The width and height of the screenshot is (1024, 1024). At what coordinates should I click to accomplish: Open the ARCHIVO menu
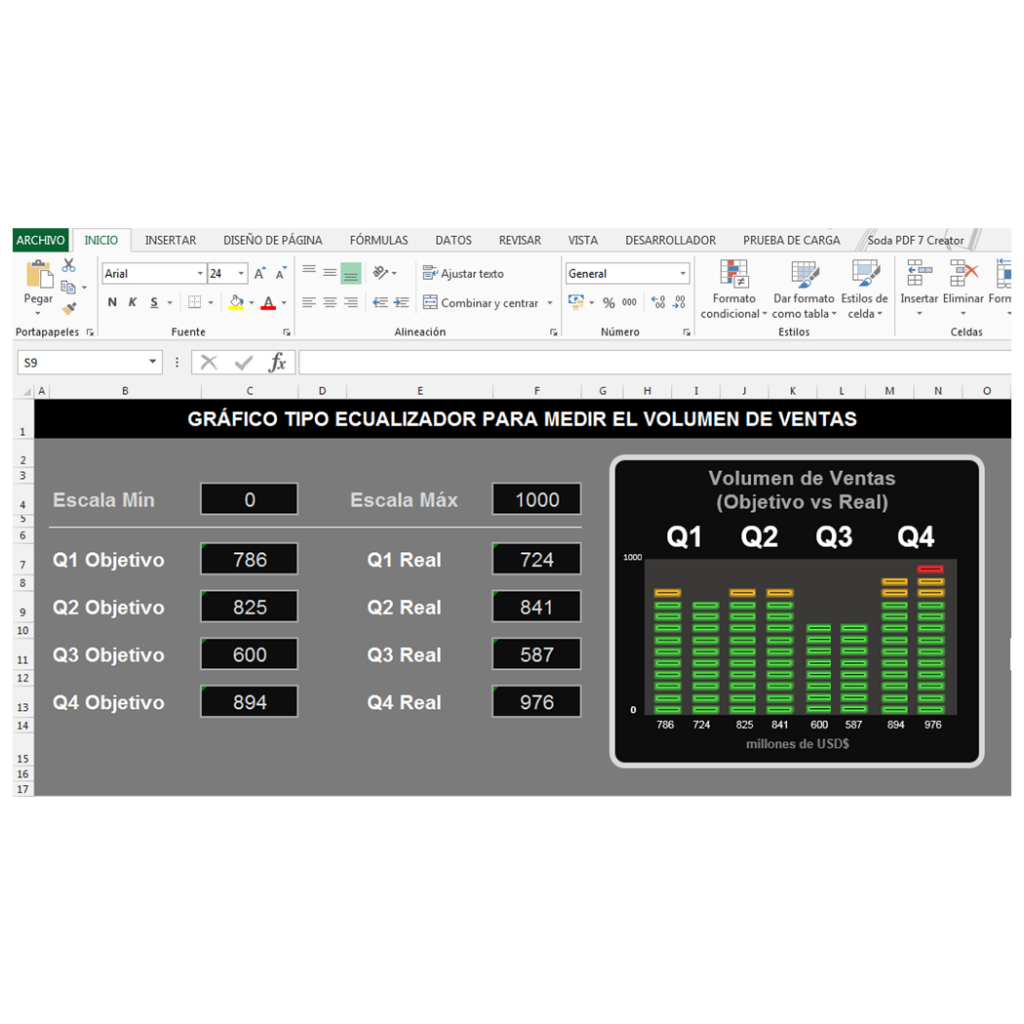coord(41,240)
